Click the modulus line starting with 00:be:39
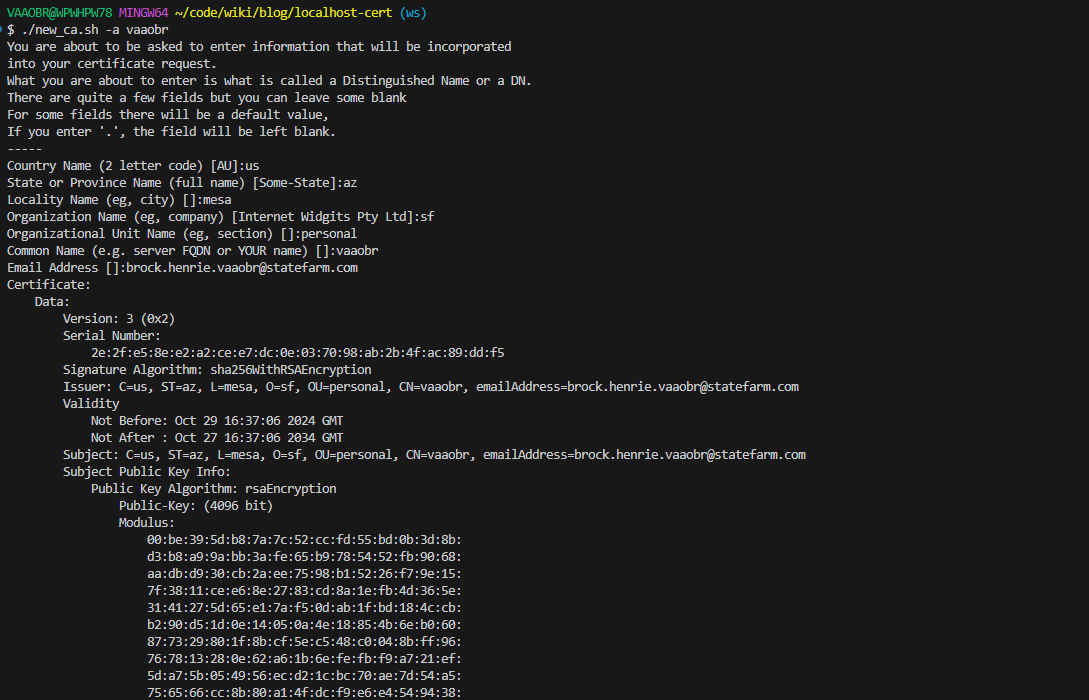Image resolution: width=1089 pixels, height=700 pixels. coord(304,539)
